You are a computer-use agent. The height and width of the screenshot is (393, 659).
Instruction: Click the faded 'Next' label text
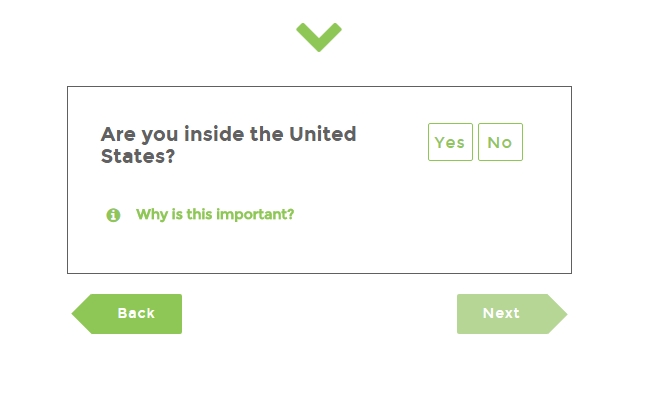pos(501,313)
